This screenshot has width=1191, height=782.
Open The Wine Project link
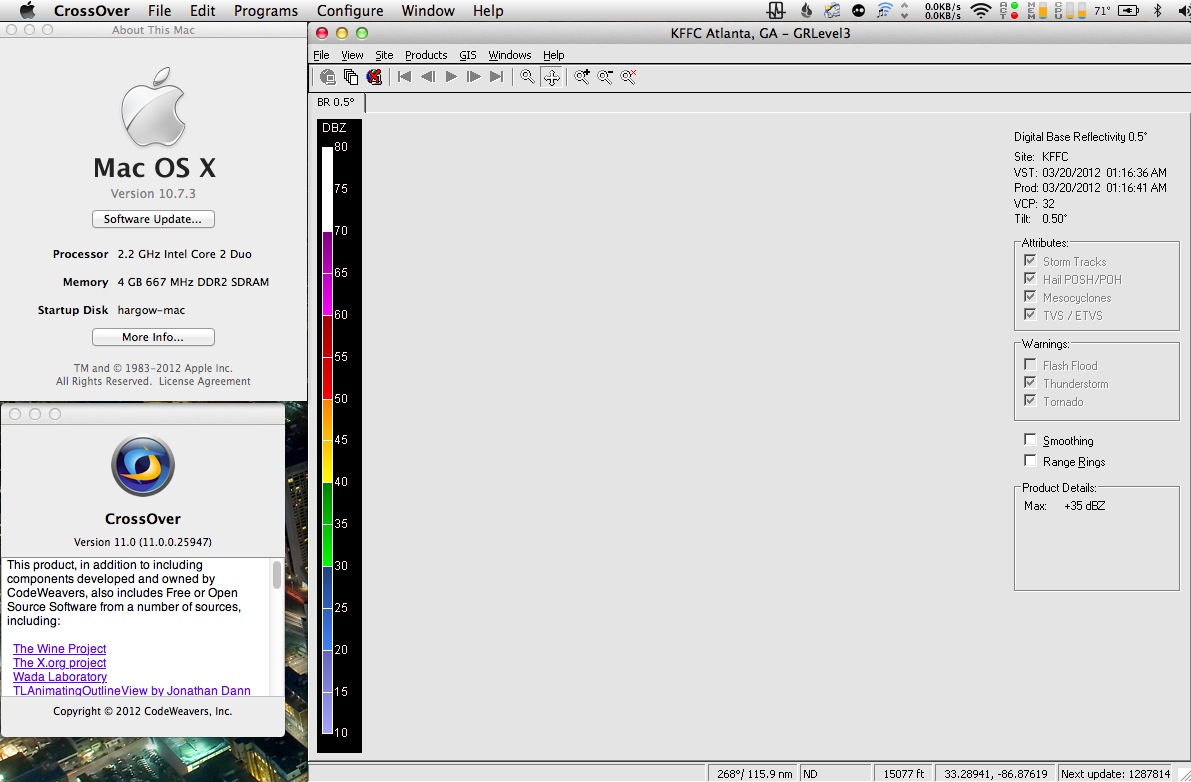59,649
